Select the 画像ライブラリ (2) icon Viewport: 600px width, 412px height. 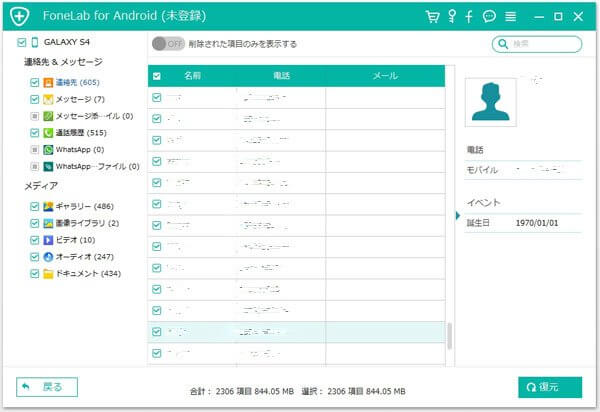[48, 223]
